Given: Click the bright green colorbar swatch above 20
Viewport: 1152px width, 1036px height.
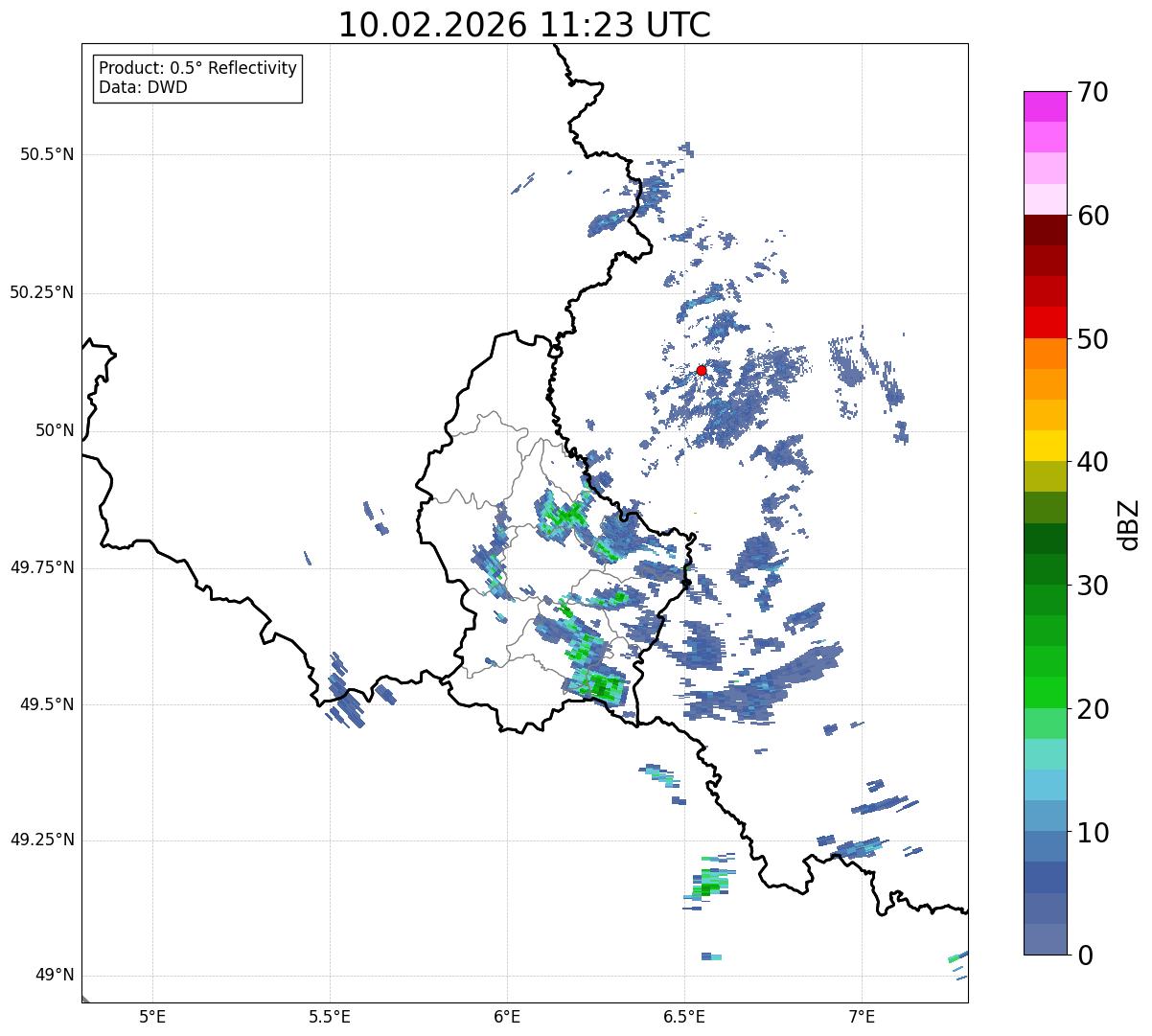Looking at the screenshot, I should point(1046,693).
